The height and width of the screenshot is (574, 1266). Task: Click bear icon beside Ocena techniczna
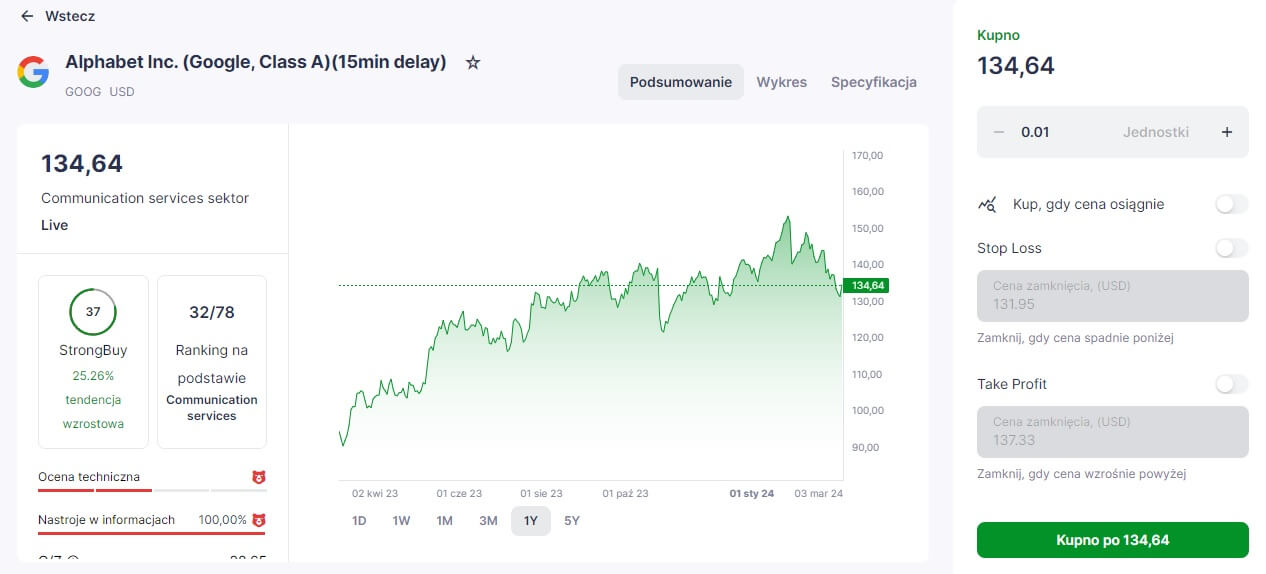[259, 478]
